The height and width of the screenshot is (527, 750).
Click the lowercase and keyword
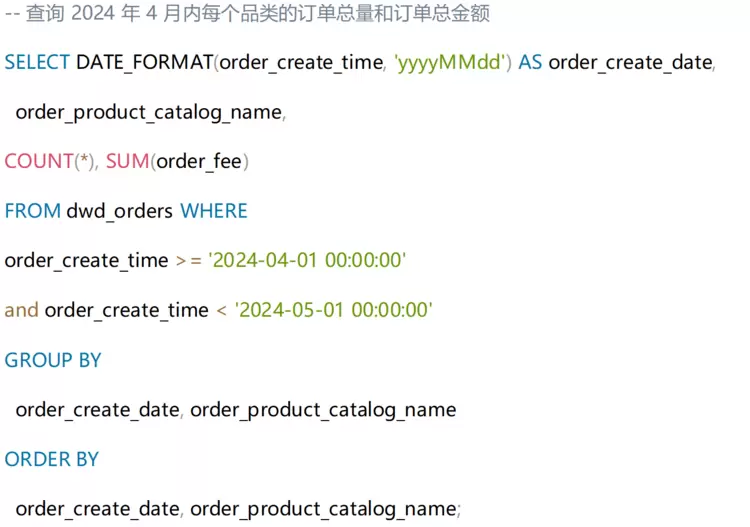click(21, 310)
